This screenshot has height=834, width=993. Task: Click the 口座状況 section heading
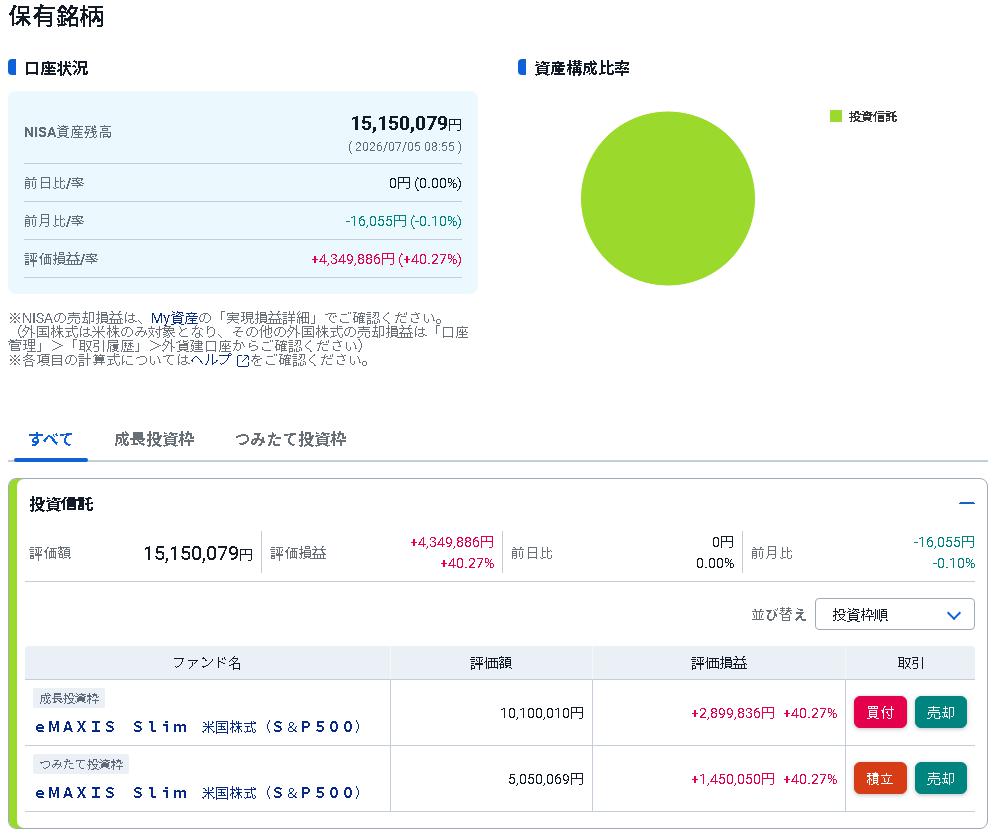56,68
